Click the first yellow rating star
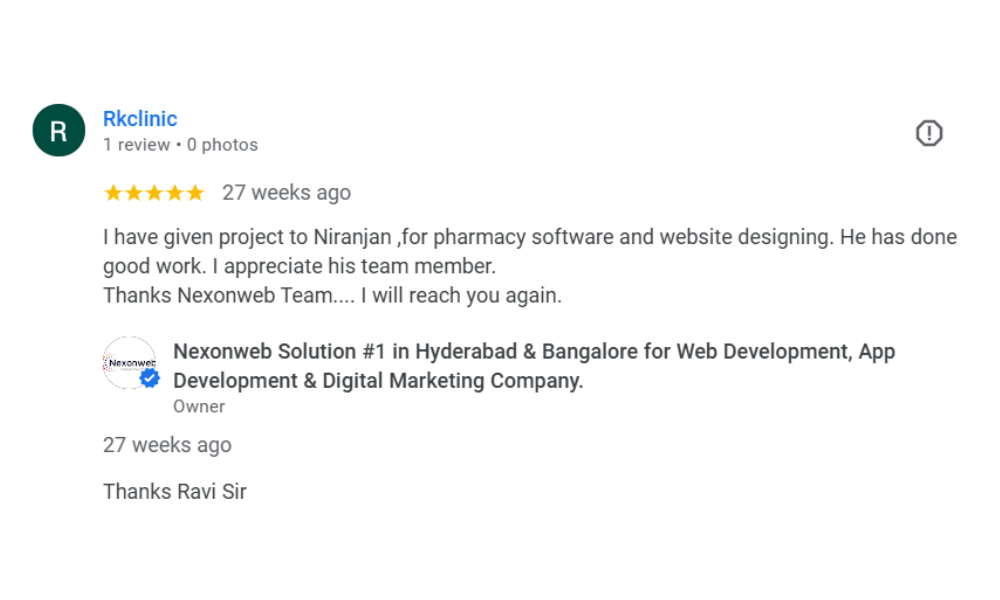This screenshot has width=1000, height=600. pos(113,193)
